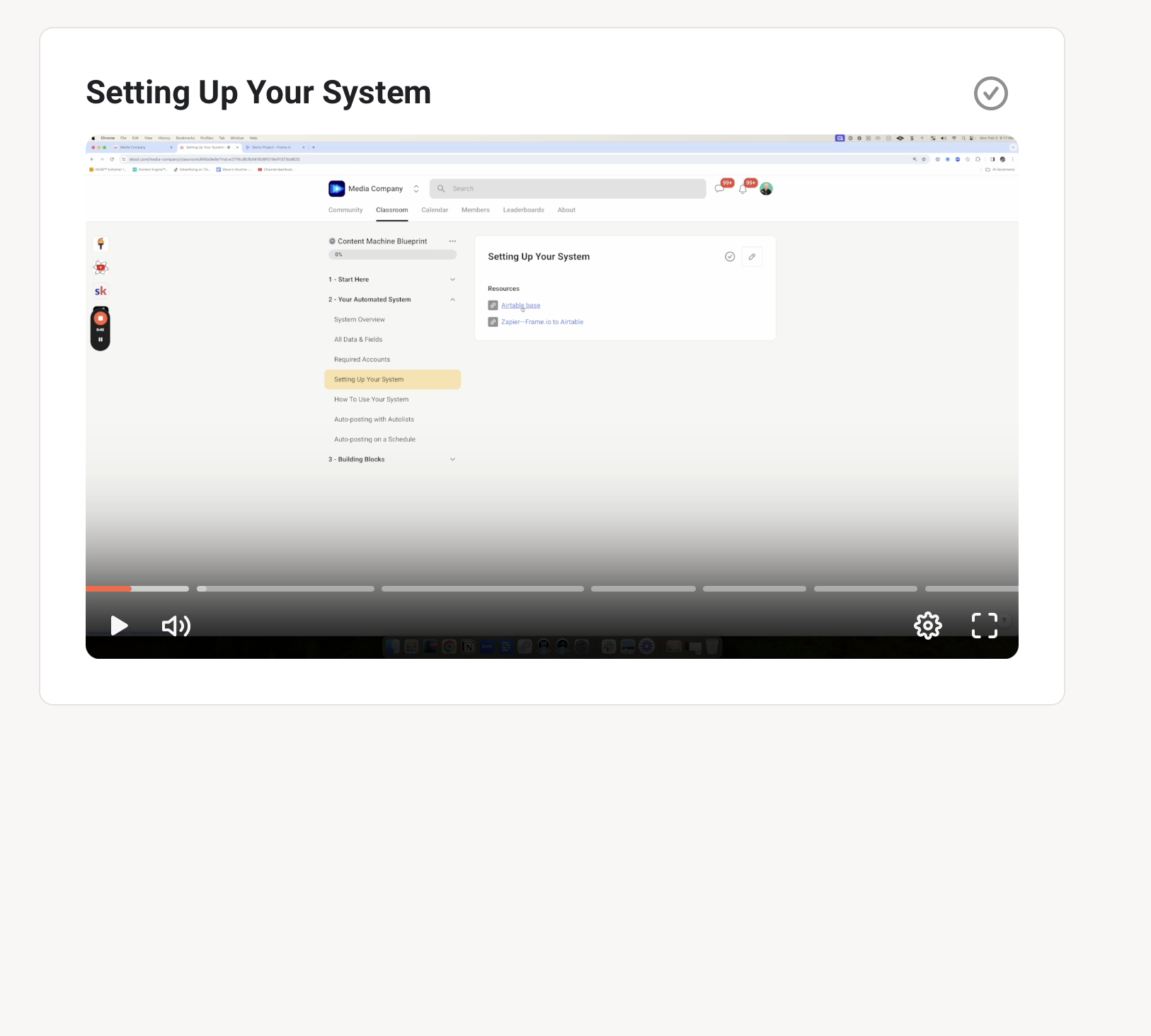1151x1036 pixels.
Task: Expand the "1 - Start Here" section
Action: 452,279
